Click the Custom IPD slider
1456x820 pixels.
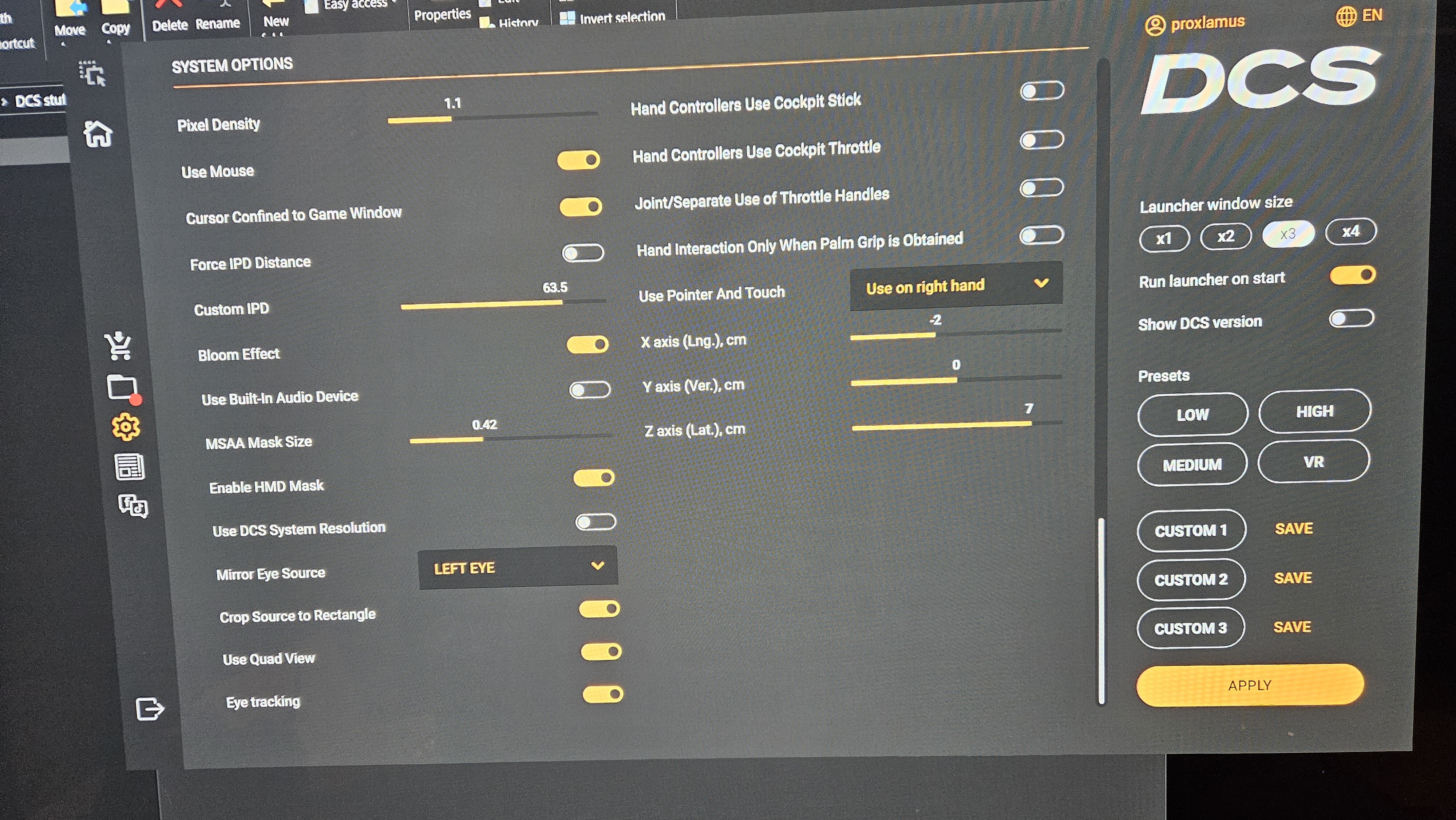503,304
